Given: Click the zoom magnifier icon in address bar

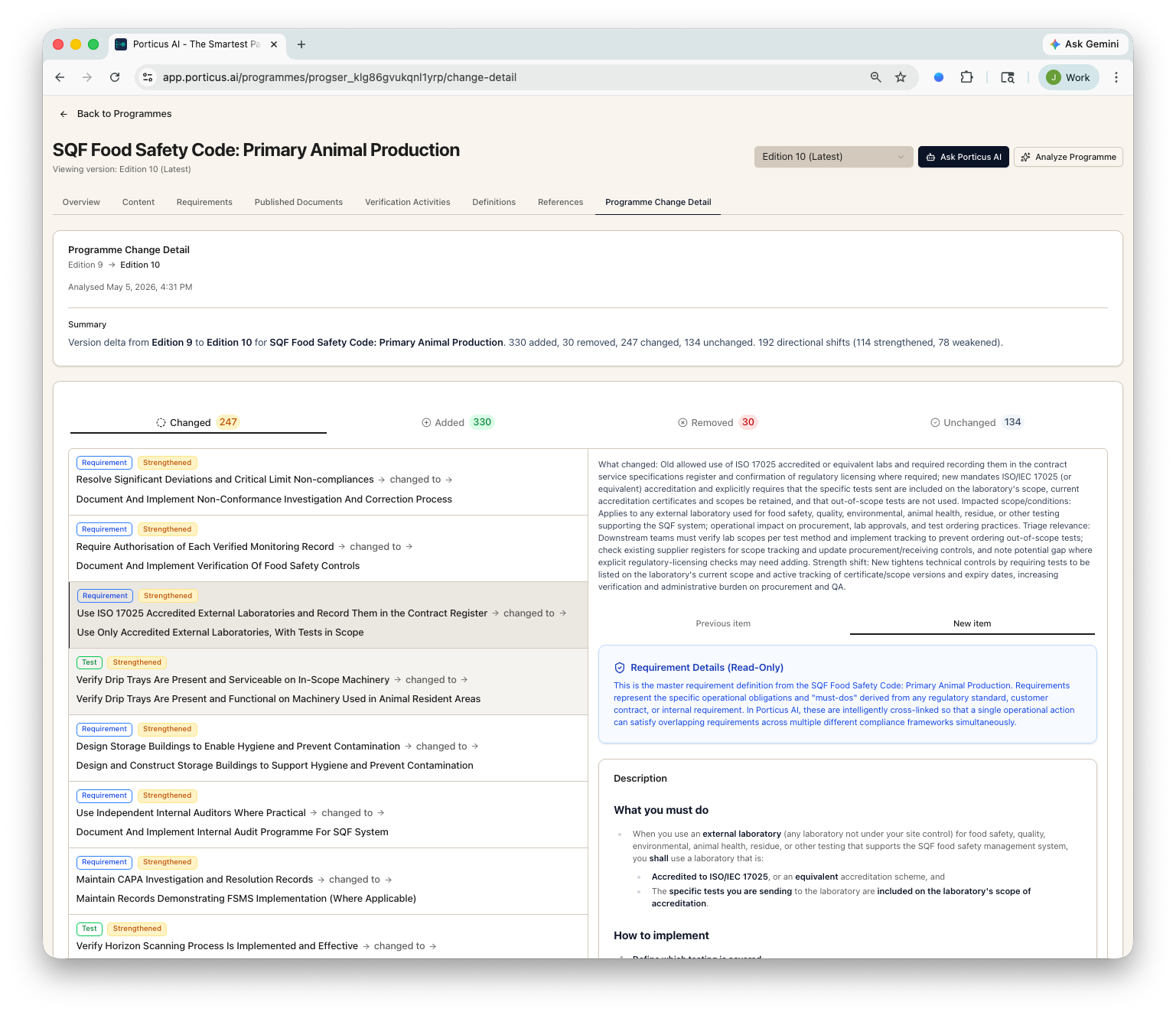Looking at the screenshot, I should tap(876, 77).
